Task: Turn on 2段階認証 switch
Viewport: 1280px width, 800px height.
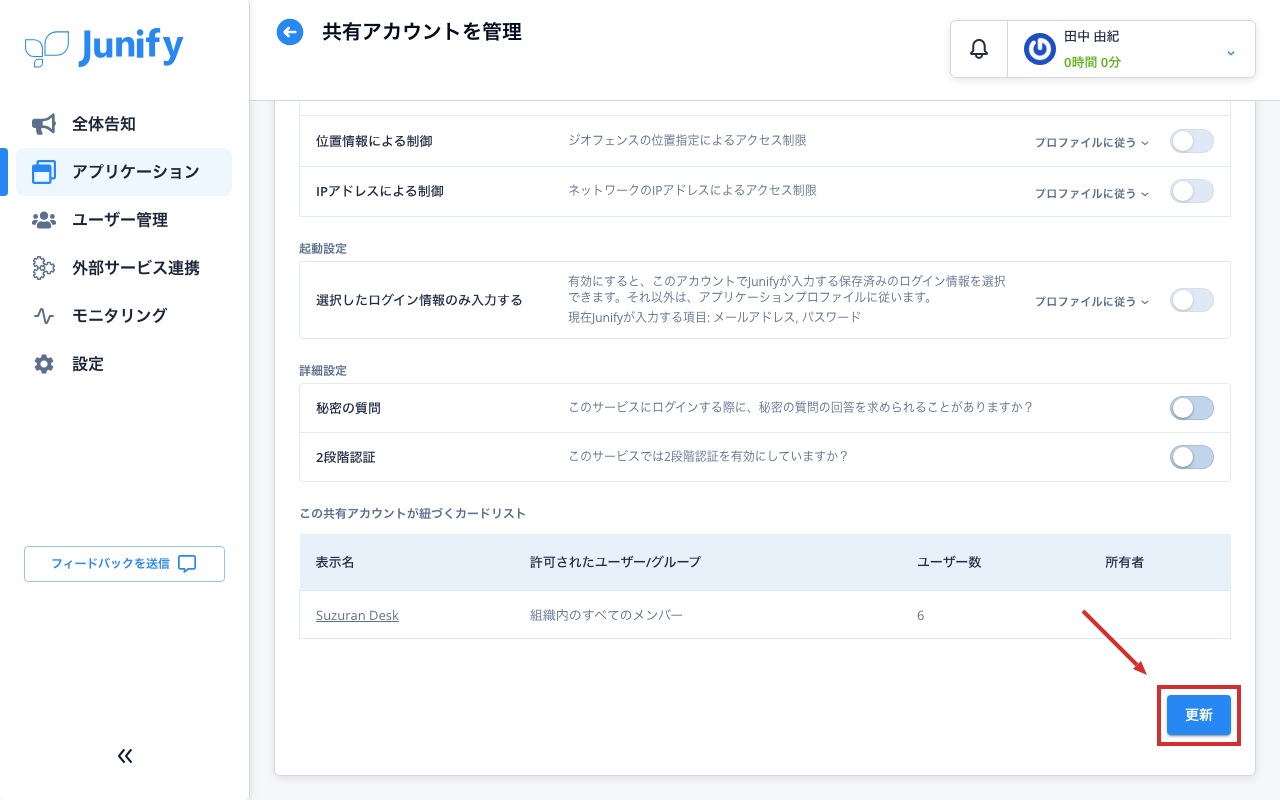Action: (x=1192, y=457)
